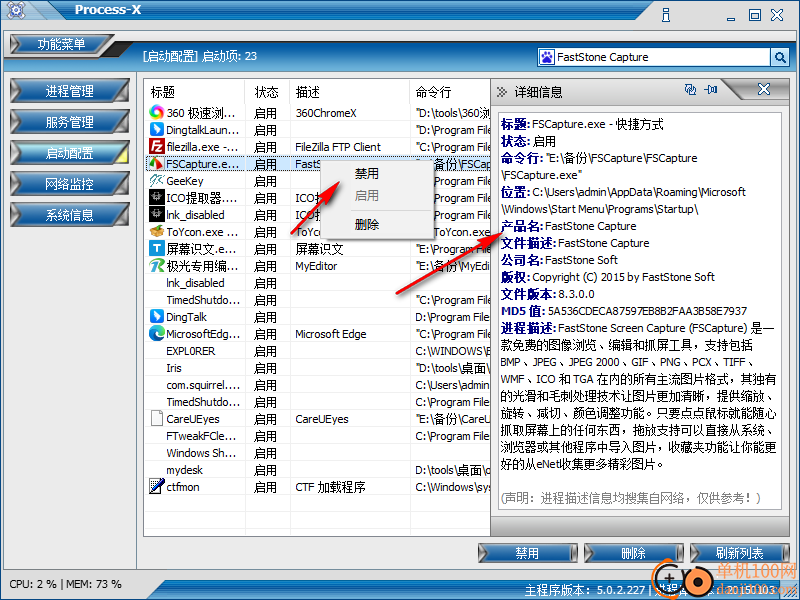Select the Windows Sh... startup row

click(317, 453)
